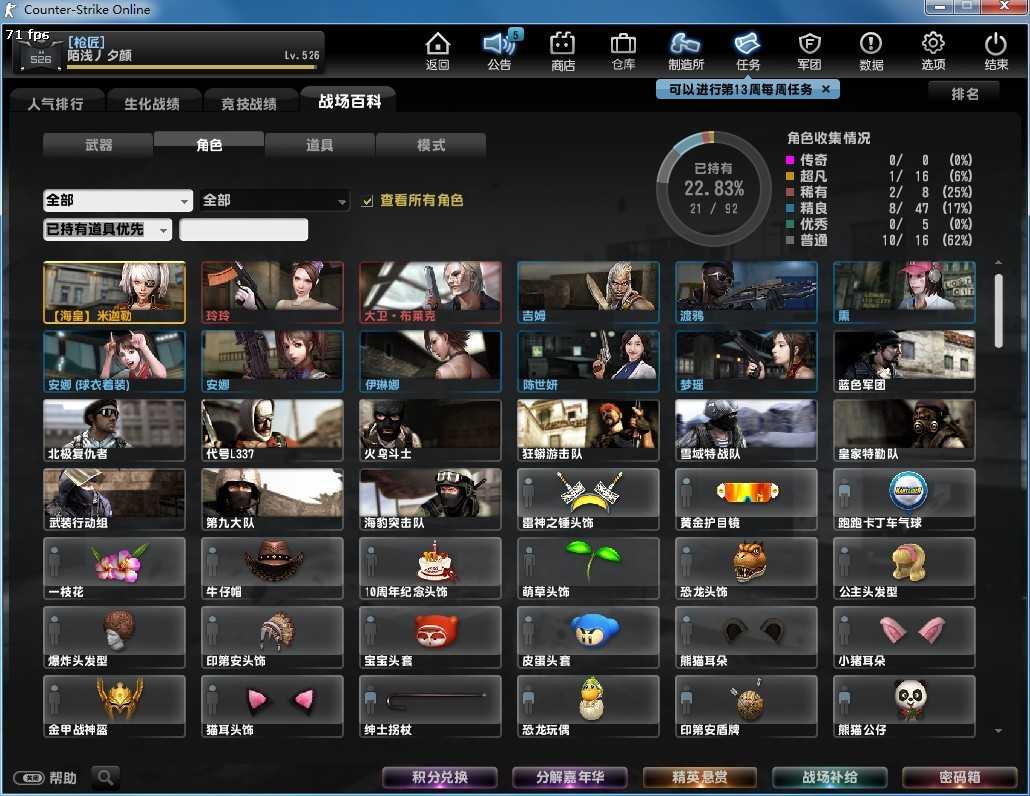Select the 小猪耳朵 pink ears item

pos(904,637)
